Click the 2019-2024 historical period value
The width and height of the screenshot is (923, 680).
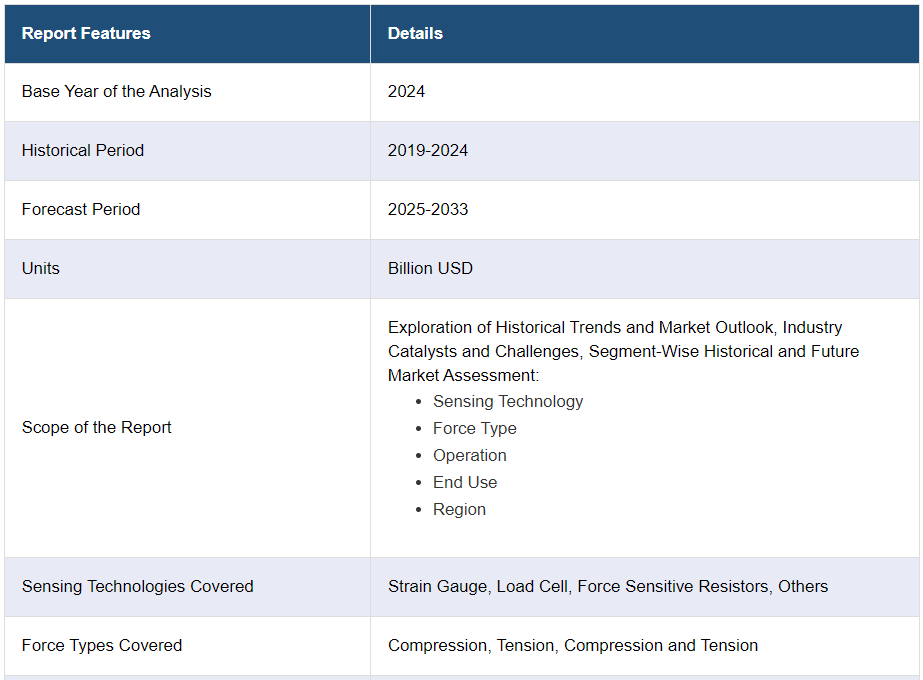pos(428,151)
